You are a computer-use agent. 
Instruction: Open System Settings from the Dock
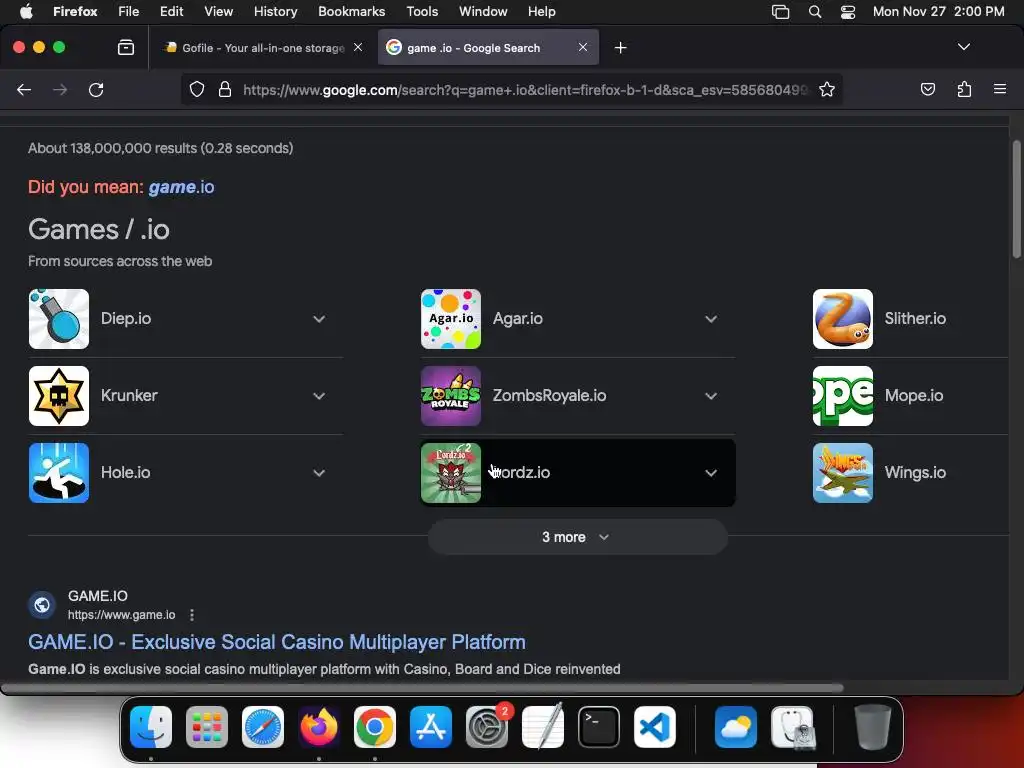point(487,727)
